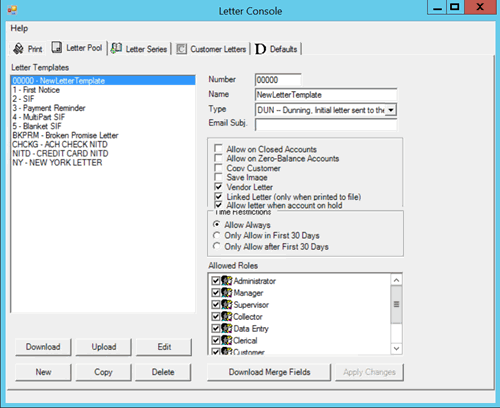The image size is (500, 408).
Task: Select '5 - Blanket SIF' template
Action: click(x=103, y=126)
